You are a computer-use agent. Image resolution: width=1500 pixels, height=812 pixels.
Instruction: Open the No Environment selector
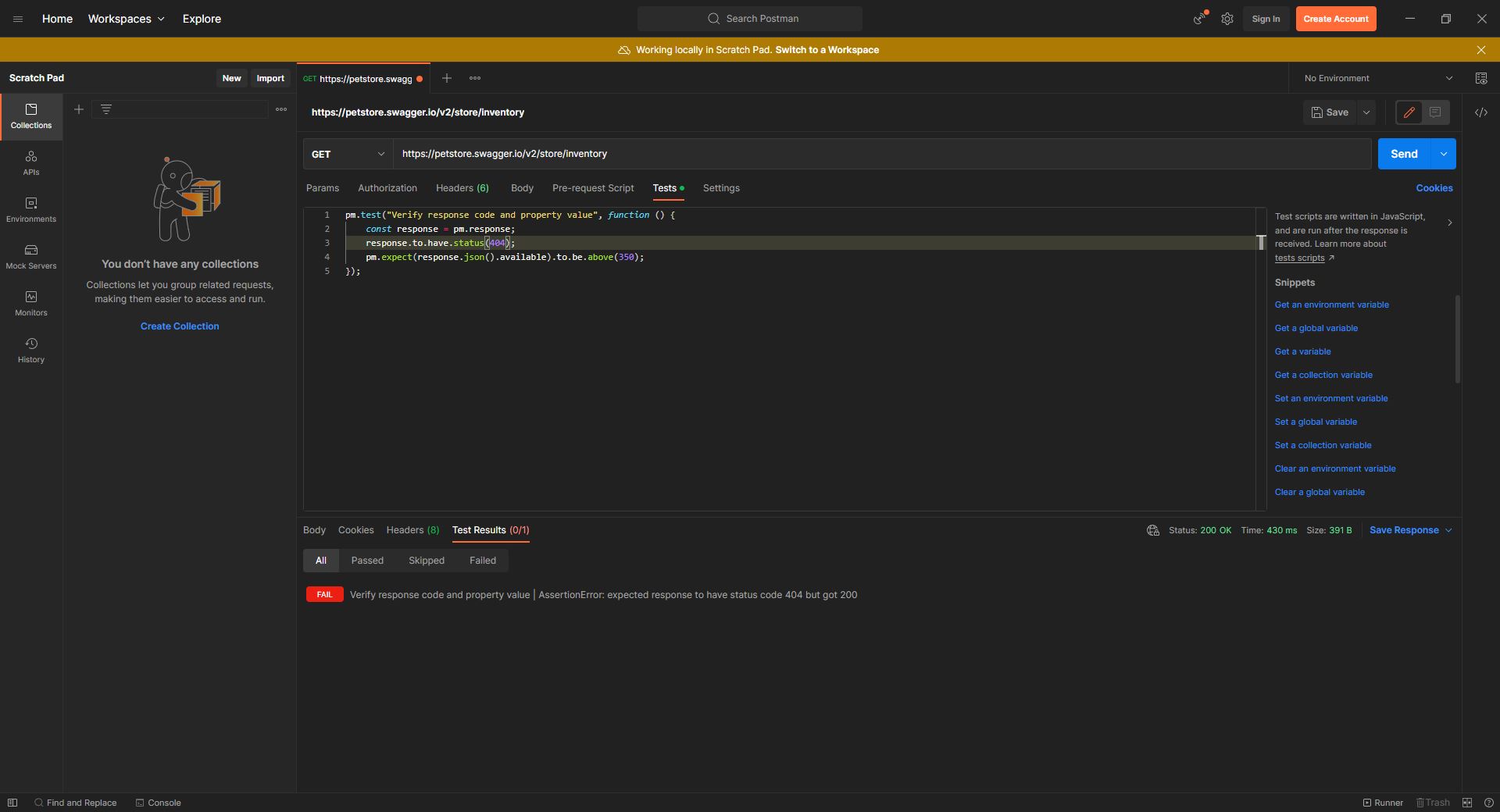tap(1378, 78)
